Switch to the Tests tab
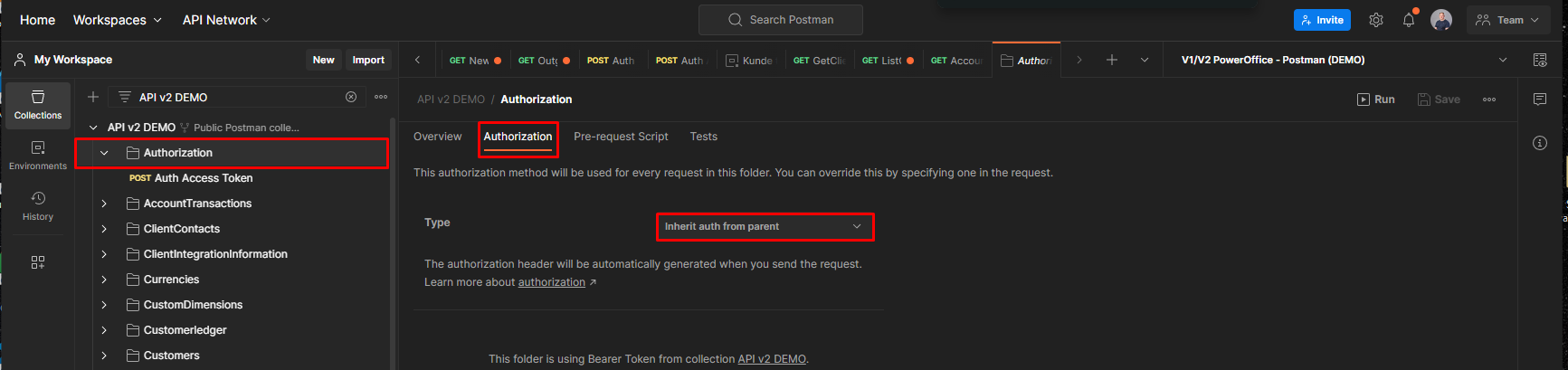Viewport: 1568px width, 370px height. coord(703,137)
